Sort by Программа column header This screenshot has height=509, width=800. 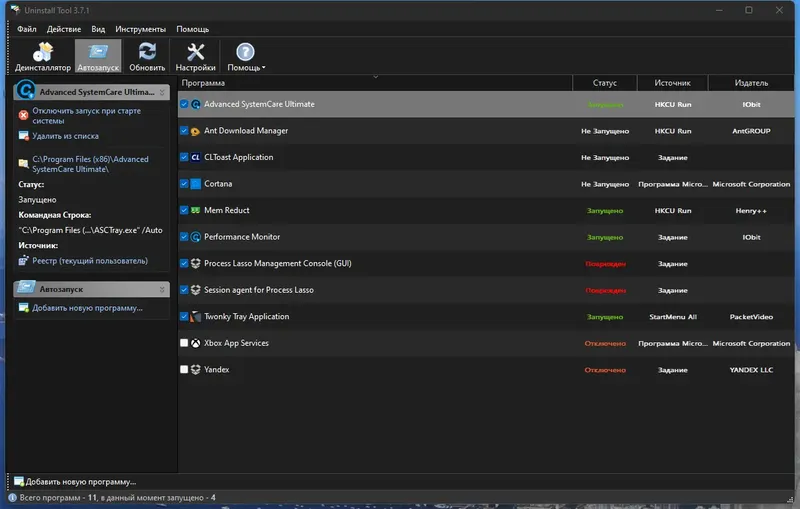coord(375,83)
